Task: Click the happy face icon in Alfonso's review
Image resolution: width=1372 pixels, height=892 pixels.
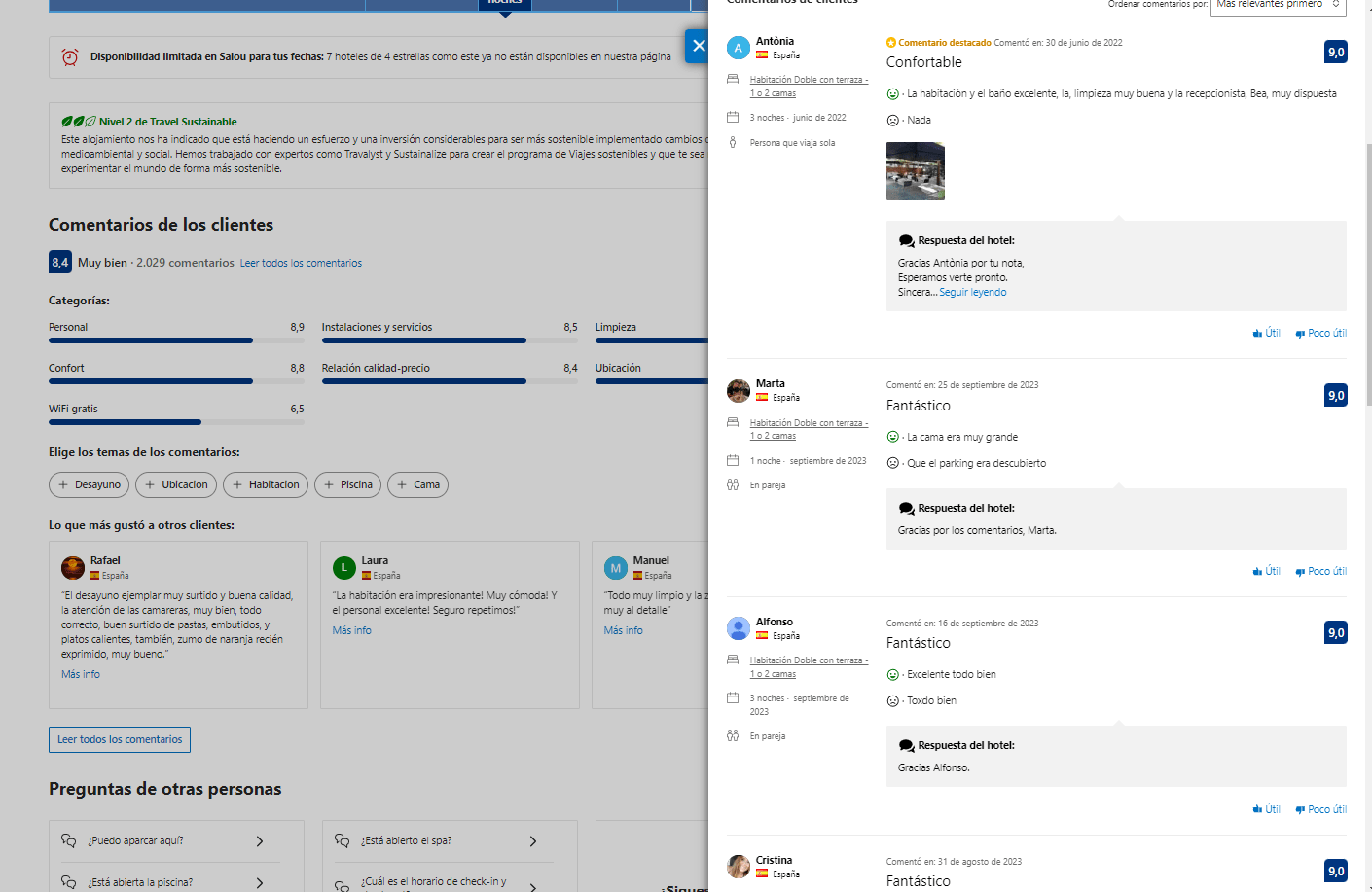Action: (892, 674)
